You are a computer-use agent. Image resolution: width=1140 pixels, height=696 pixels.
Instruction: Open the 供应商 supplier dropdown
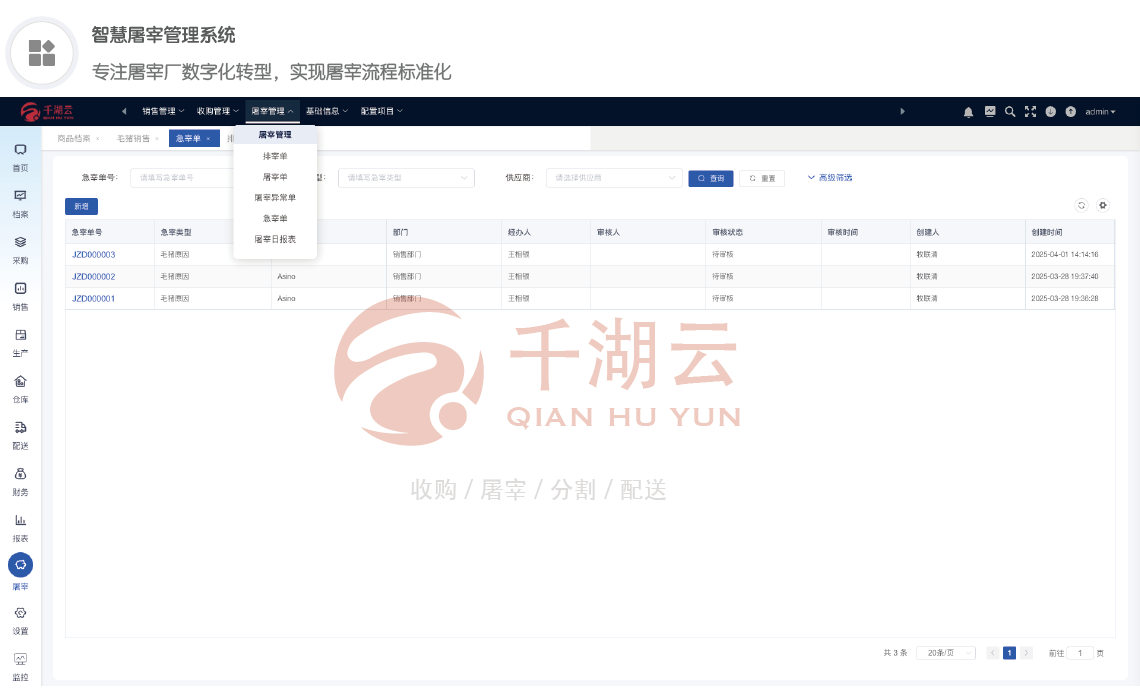tap(618, 178)
